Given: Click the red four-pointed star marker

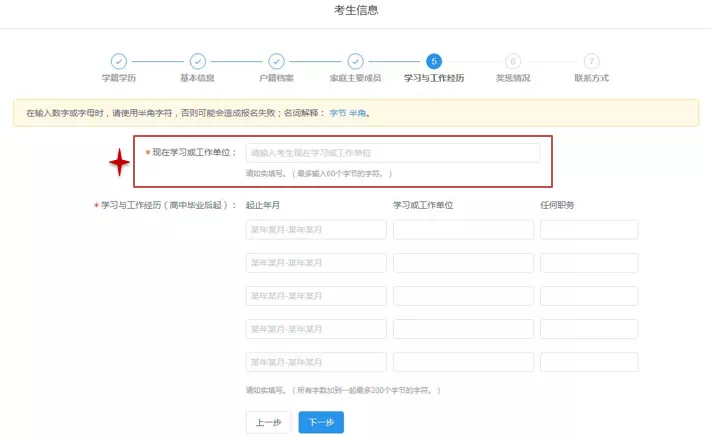Looking at the screenshot, I should [x=120, y=161].
